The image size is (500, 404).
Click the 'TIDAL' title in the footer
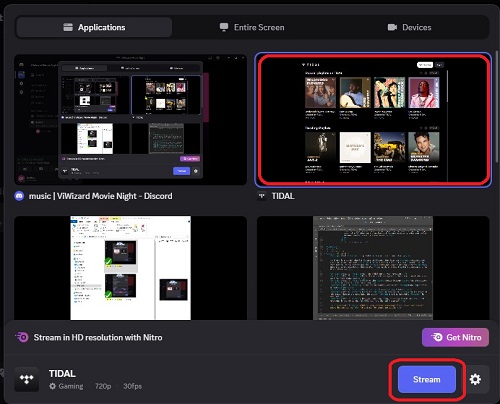tap(62, 374)
